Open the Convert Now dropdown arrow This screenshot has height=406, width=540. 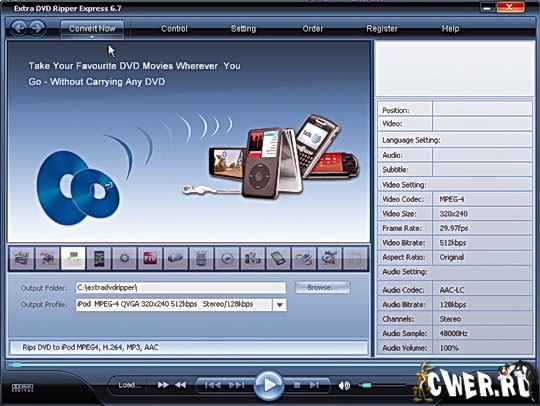click(x=92, y=37)
